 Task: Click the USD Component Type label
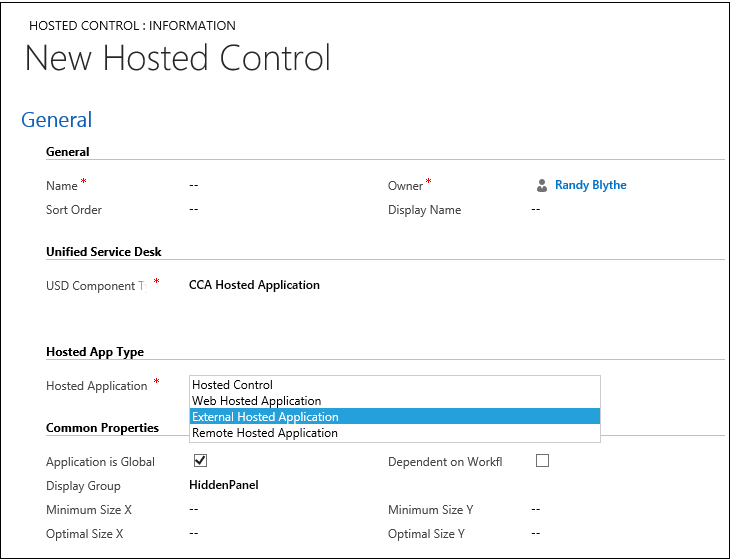pyautogui.click(x=96, y=286)
